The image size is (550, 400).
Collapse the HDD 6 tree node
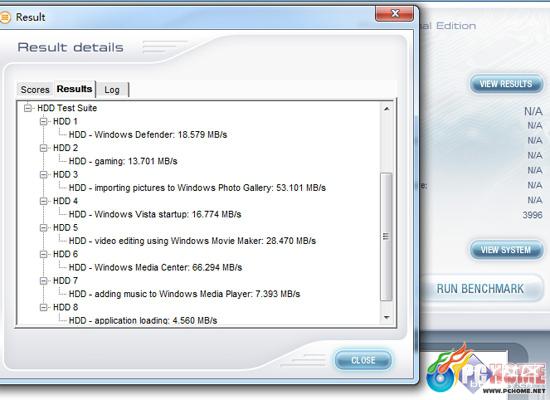tap(43, 254)
